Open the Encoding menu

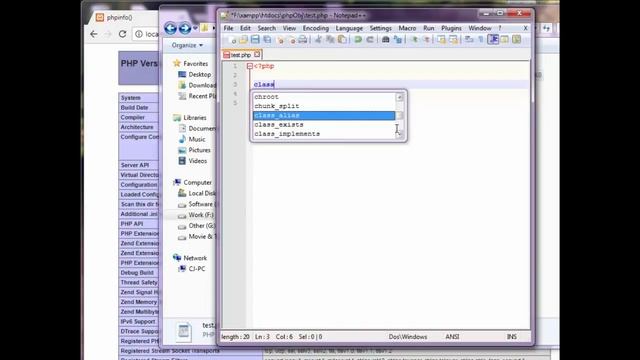click(x=316, y=28)
